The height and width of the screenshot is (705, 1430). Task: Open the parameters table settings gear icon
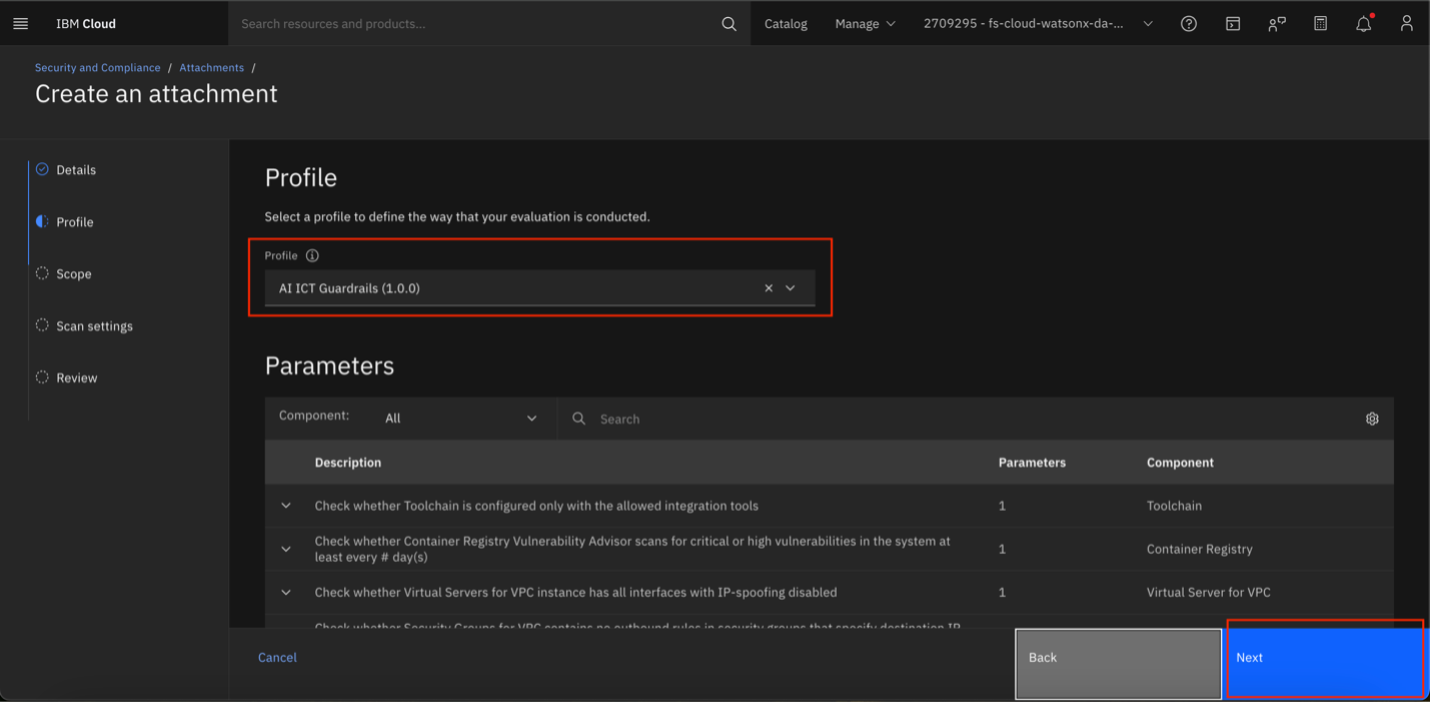point(1372,418)
